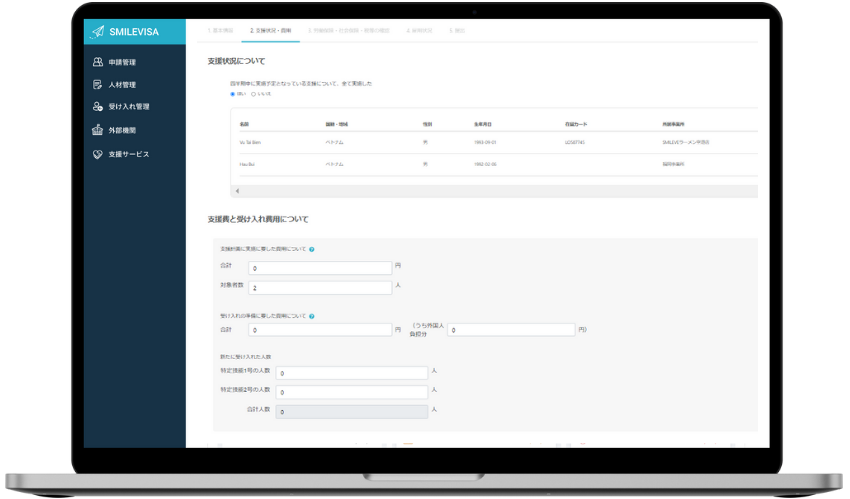This screenshot has width=850, height=499.
Task: Click the 国籍・地域 column header
Action: (x=336, y=124)
